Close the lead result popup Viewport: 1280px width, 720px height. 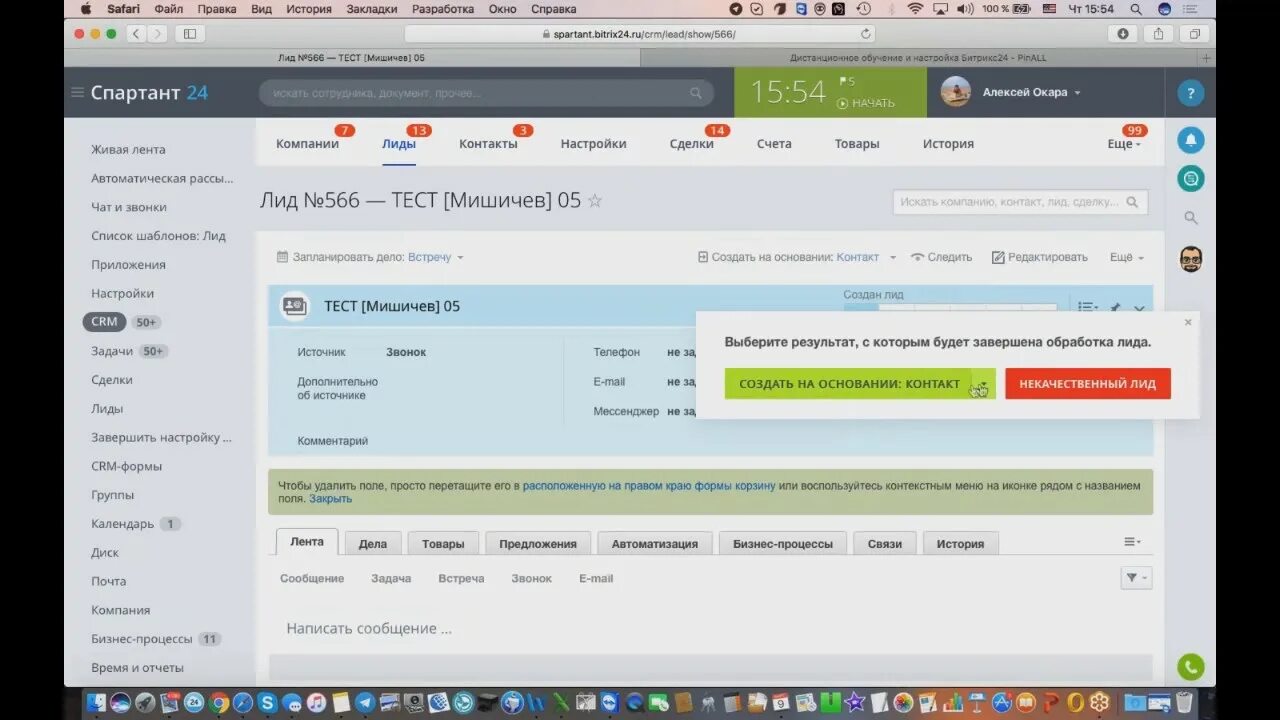pos(1188,322)
